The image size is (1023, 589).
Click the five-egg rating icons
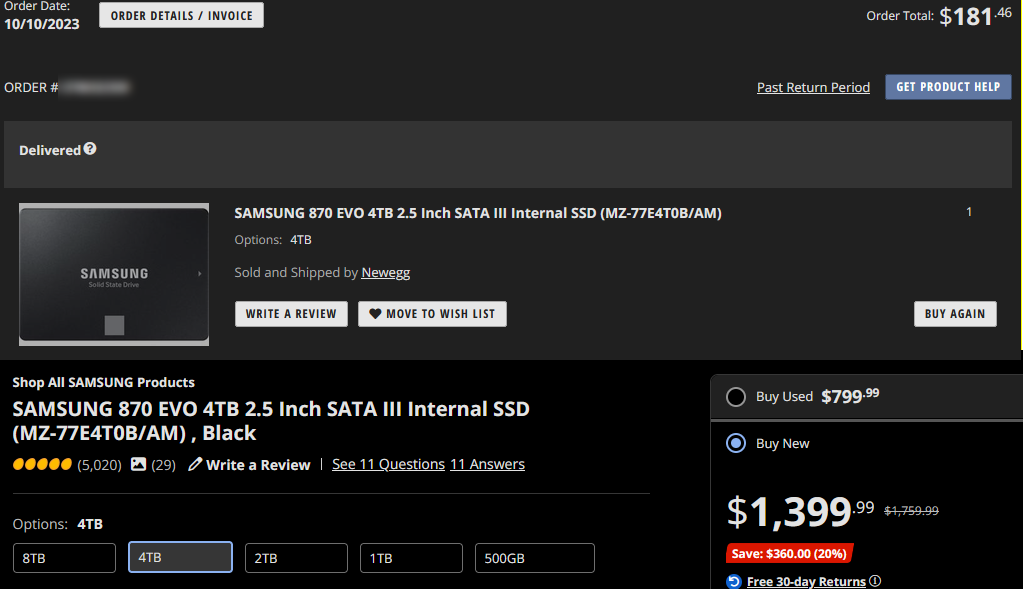(x=42, y=464)
